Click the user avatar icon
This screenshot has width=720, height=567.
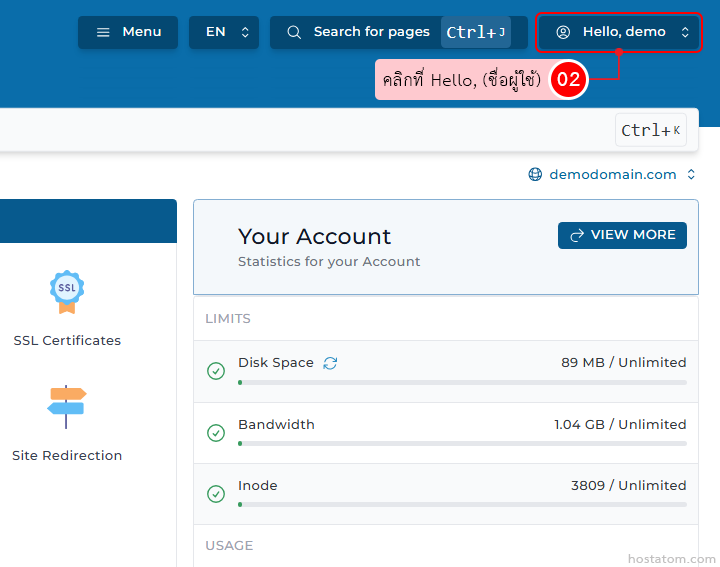pyautogui.click(x=563, y=32)
